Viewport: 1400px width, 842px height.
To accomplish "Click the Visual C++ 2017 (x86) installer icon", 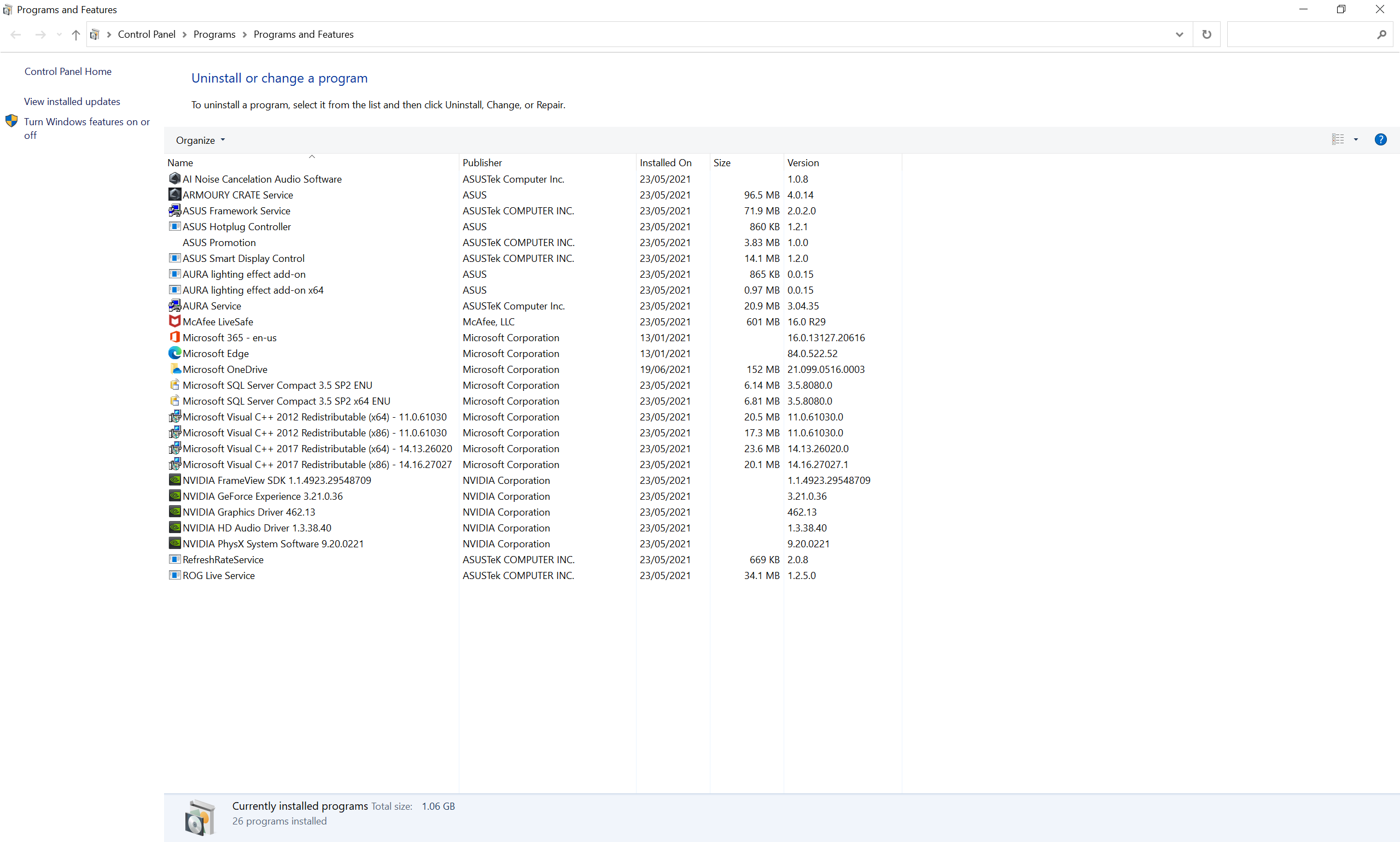I will tap(175, 464).
